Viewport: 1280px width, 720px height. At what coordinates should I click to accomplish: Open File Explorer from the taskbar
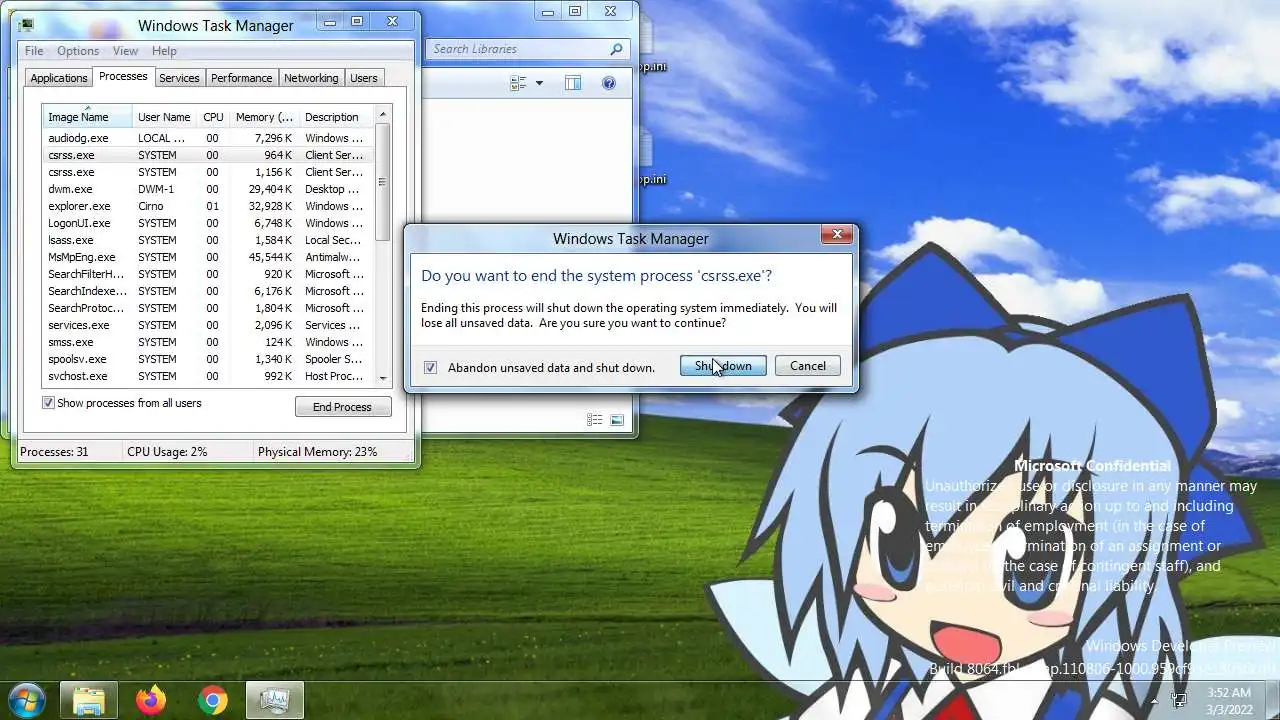tap(88, 700)
